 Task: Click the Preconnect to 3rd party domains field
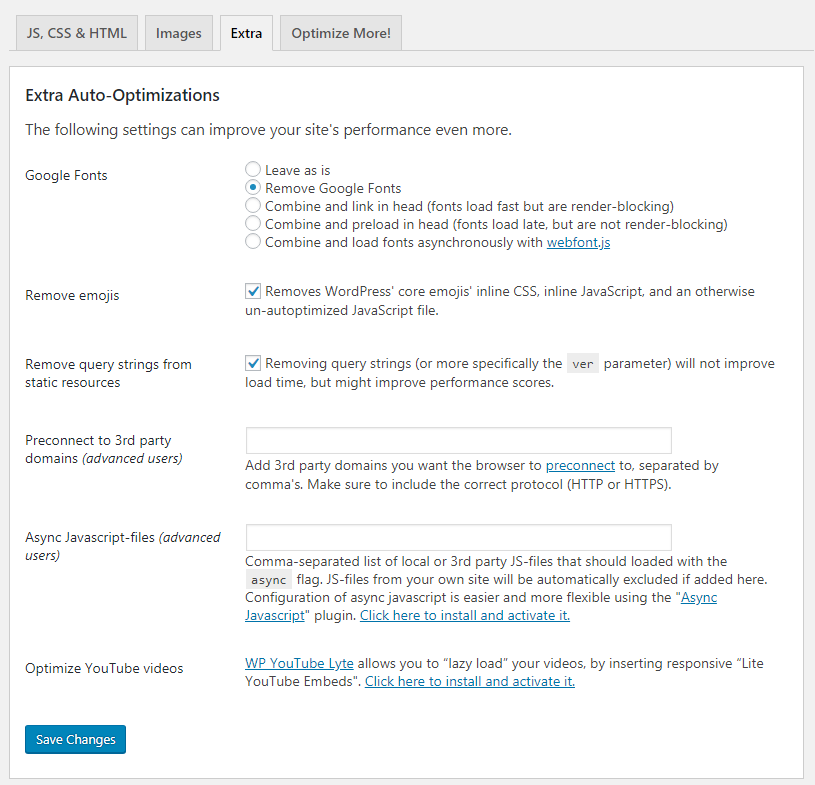pos(458,441)
